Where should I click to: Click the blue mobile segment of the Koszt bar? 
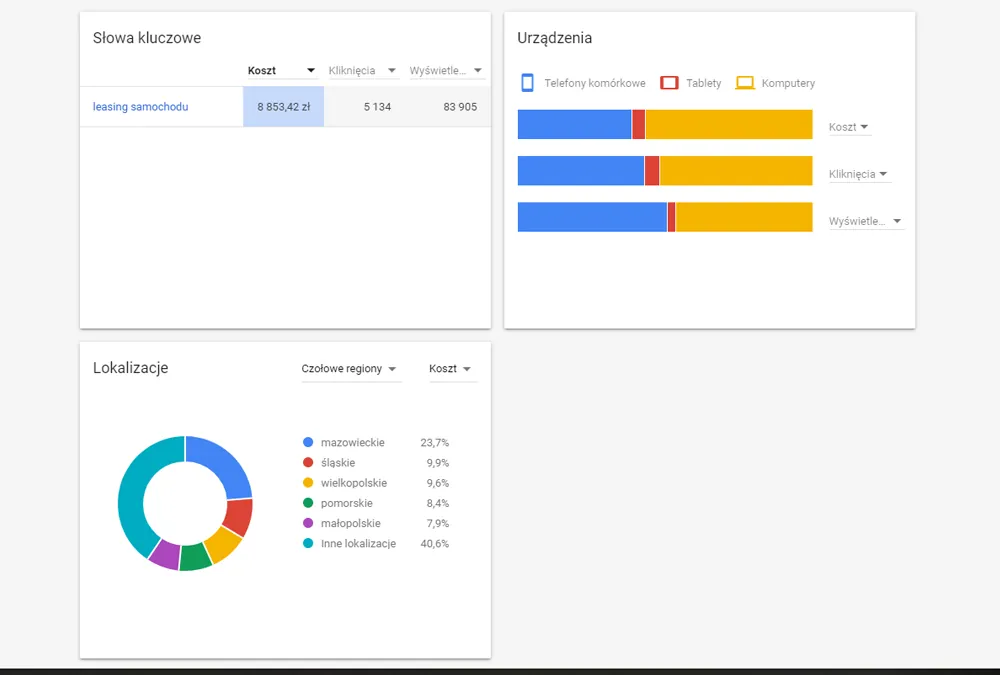[574, 124]
